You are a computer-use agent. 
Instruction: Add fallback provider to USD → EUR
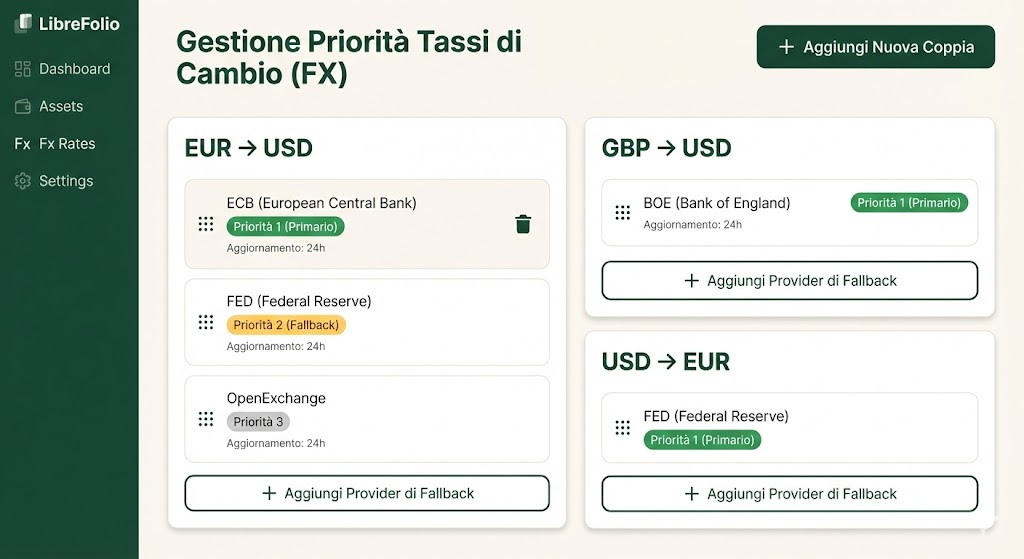tap(789, 494)
